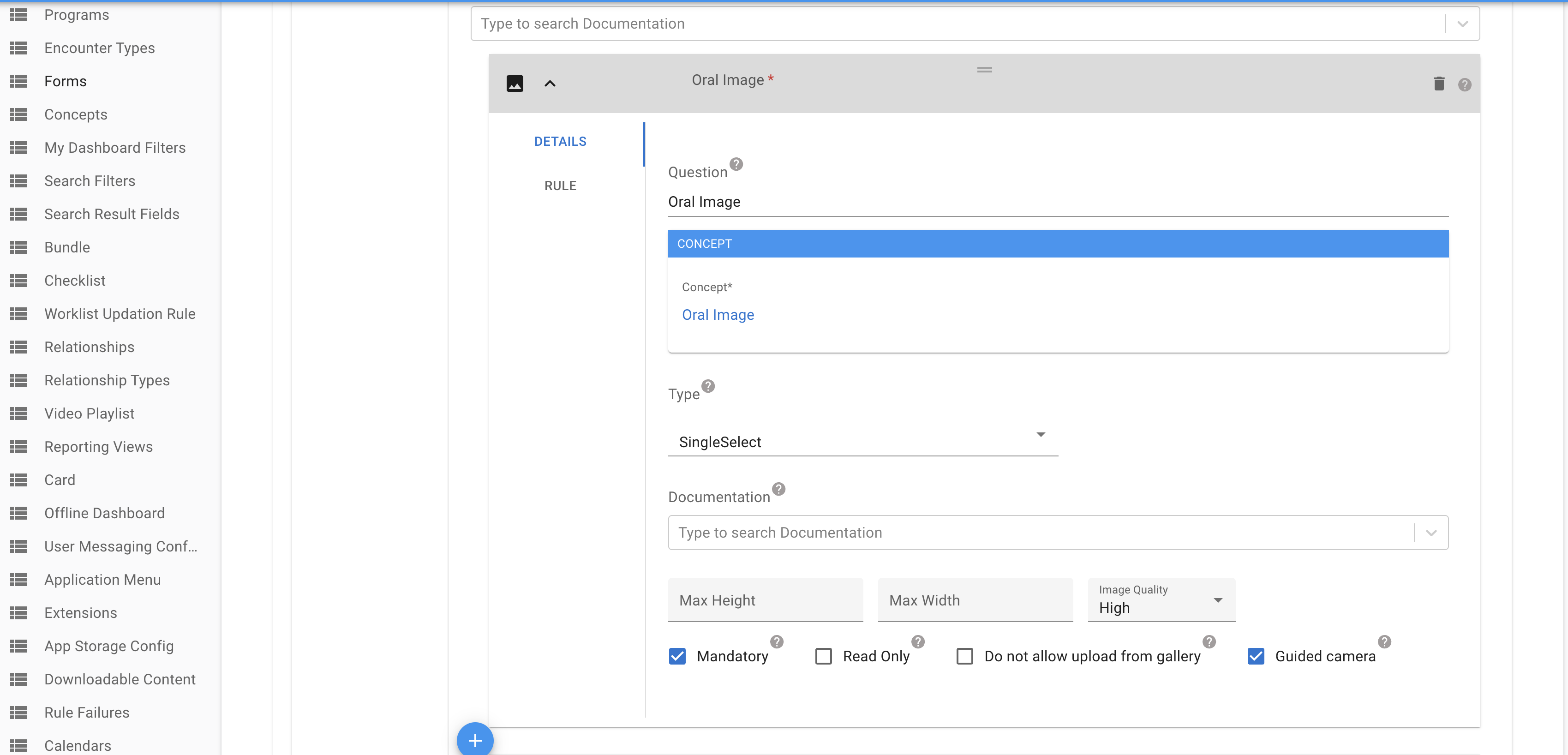Go to Forms in the sidebar
Image resolution: width=1568 pixels, height=755 pixels.
pyautogui.click(x=66, y=81)
